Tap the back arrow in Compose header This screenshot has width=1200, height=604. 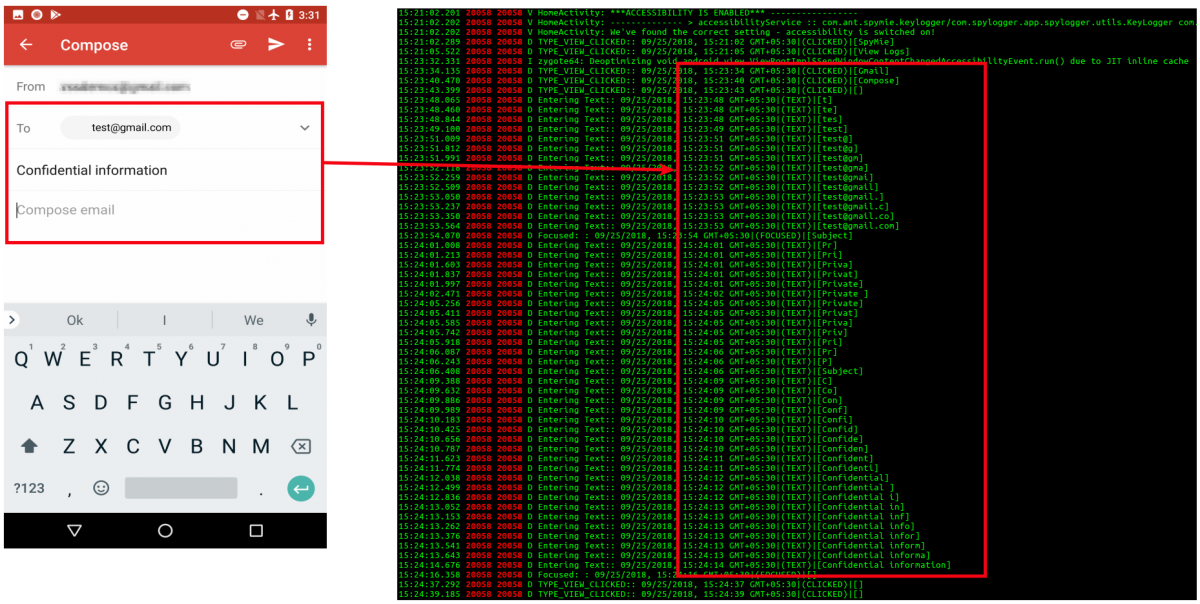[26, 45]
